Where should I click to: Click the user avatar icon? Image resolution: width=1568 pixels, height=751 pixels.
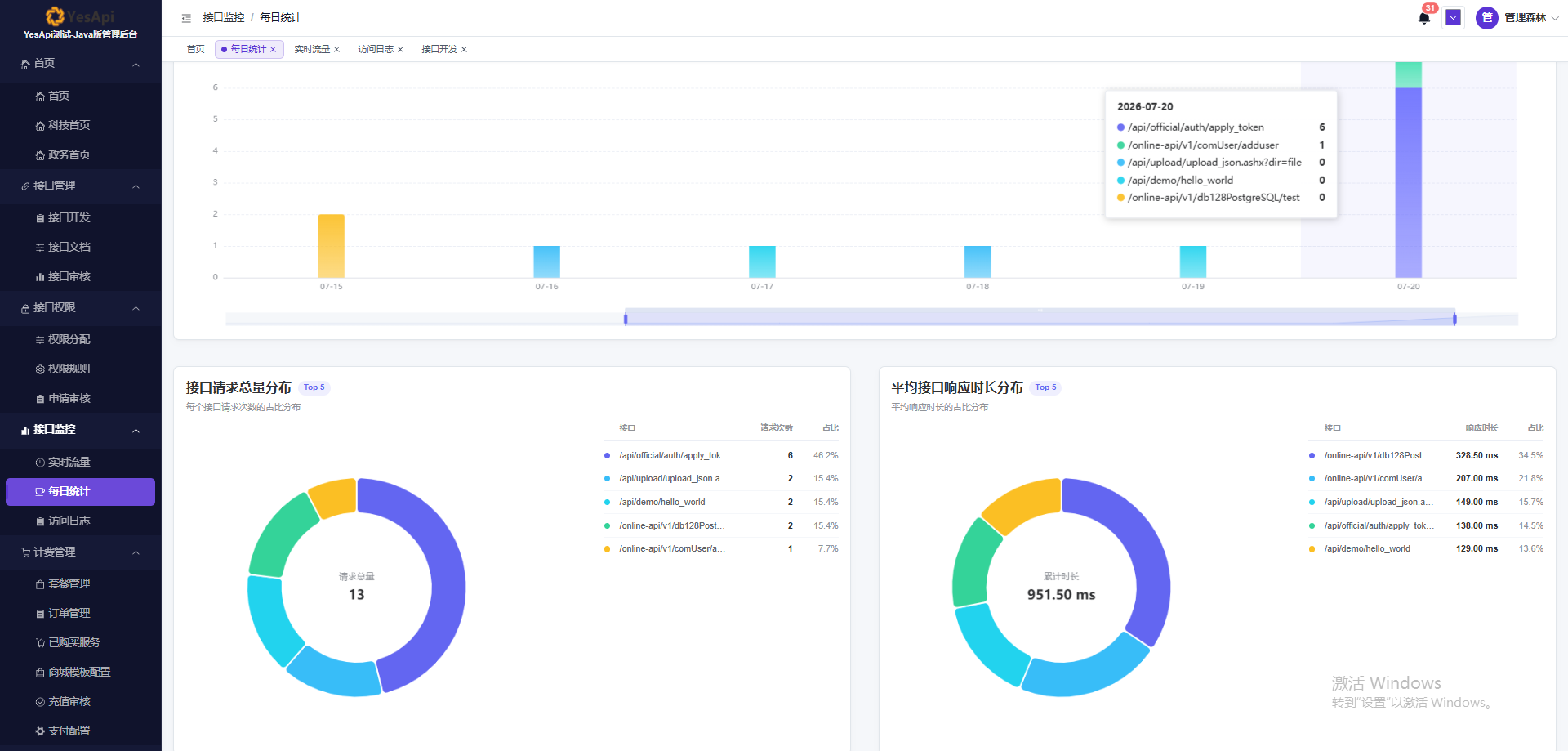point(1487,18)
